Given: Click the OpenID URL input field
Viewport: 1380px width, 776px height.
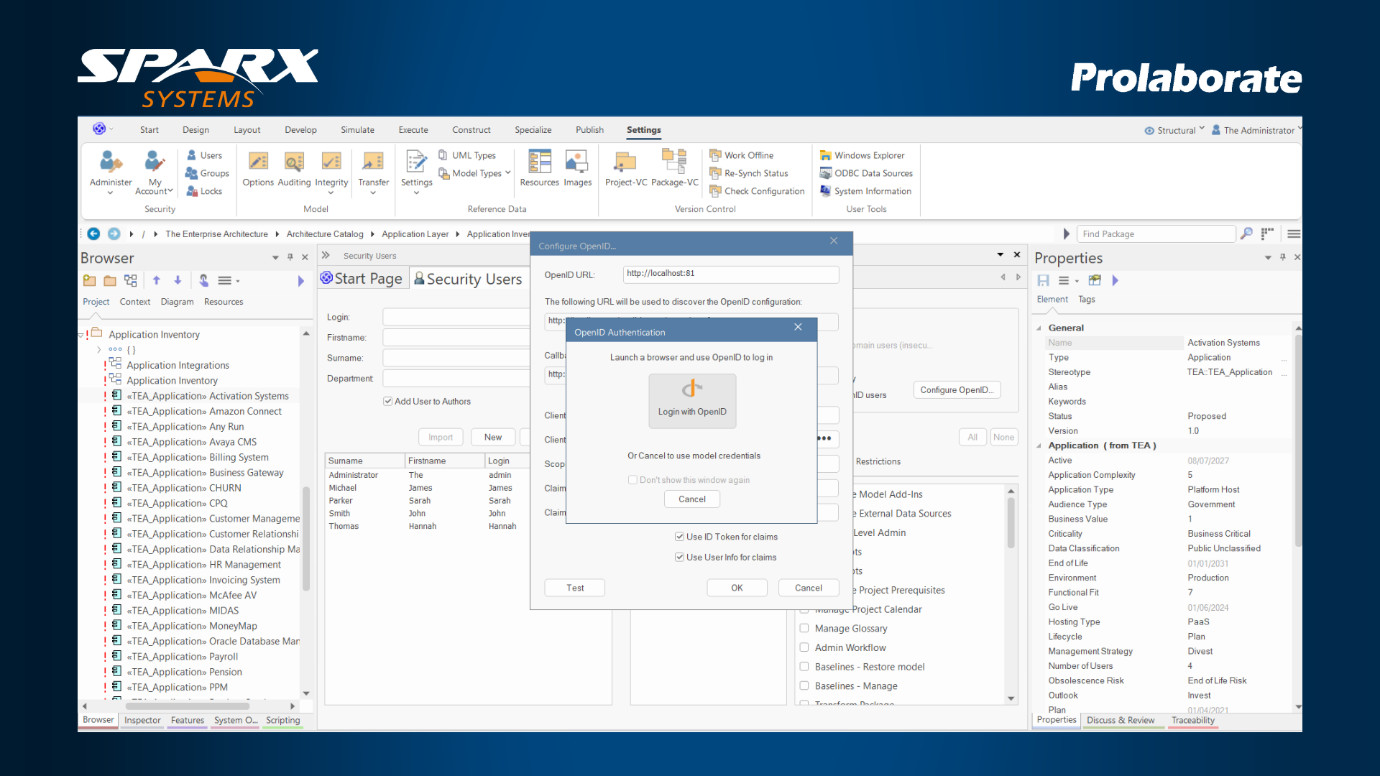Looking at the screenshot, I should pyautogui.click(x=730, y=274).
